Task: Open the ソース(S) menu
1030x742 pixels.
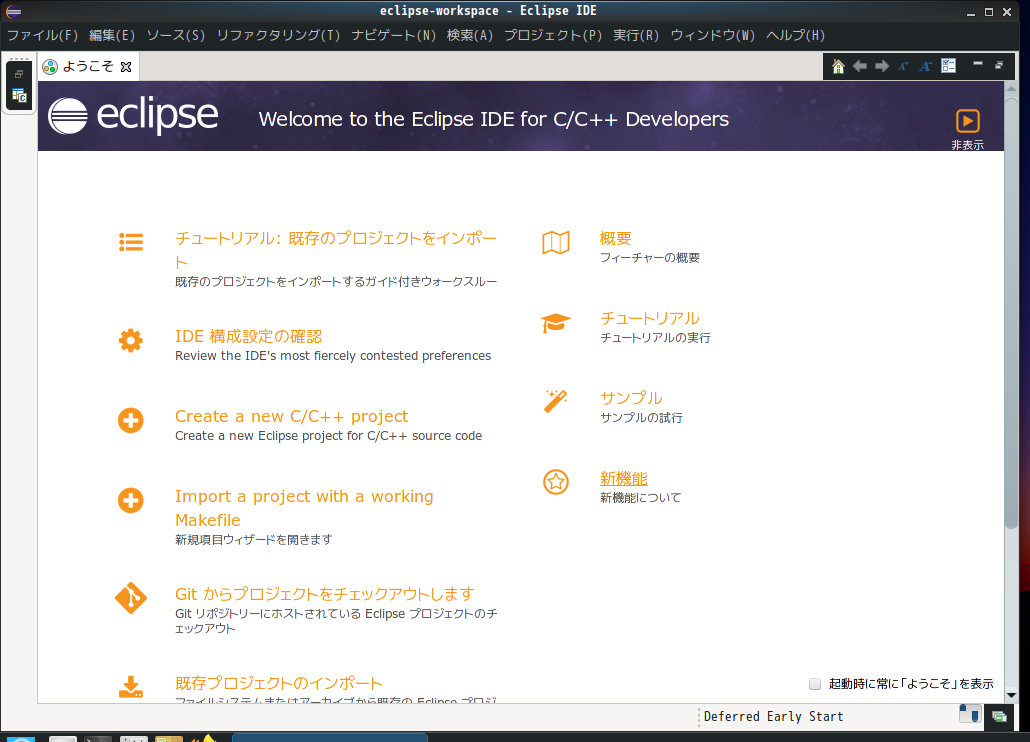Action: (x=175, y=35)
